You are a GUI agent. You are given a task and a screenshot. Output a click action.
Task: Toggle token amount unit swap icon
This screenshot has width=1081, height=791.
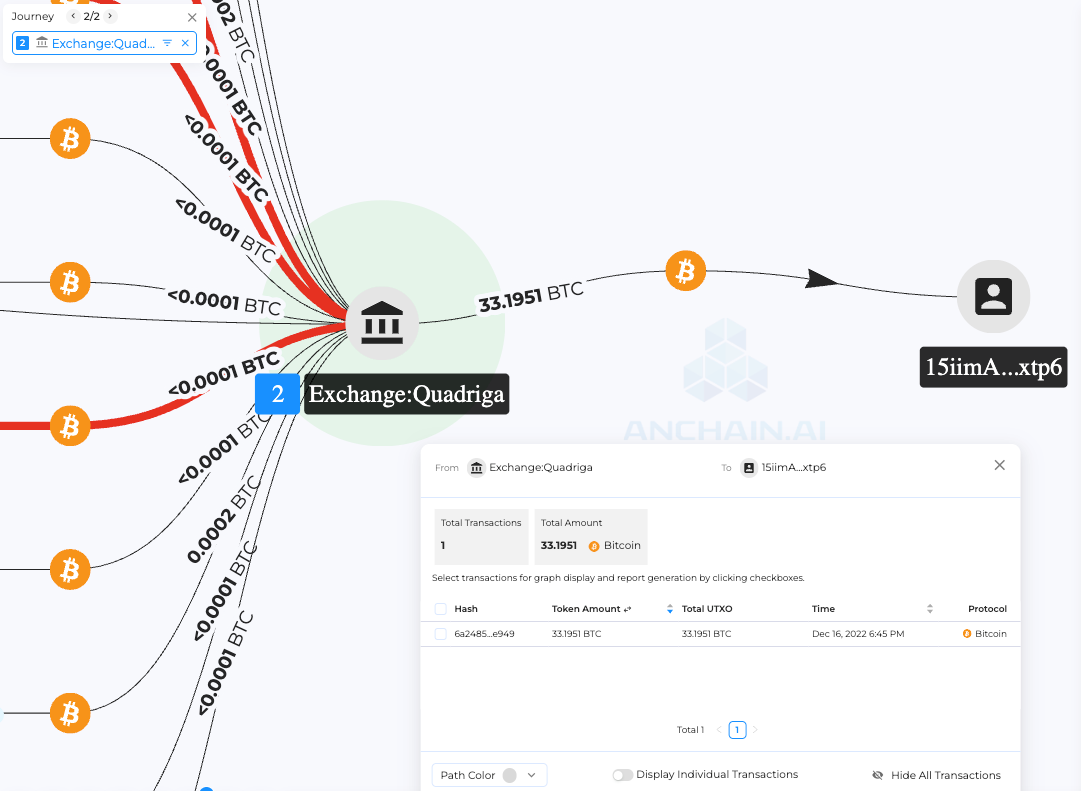pos(627,609)
